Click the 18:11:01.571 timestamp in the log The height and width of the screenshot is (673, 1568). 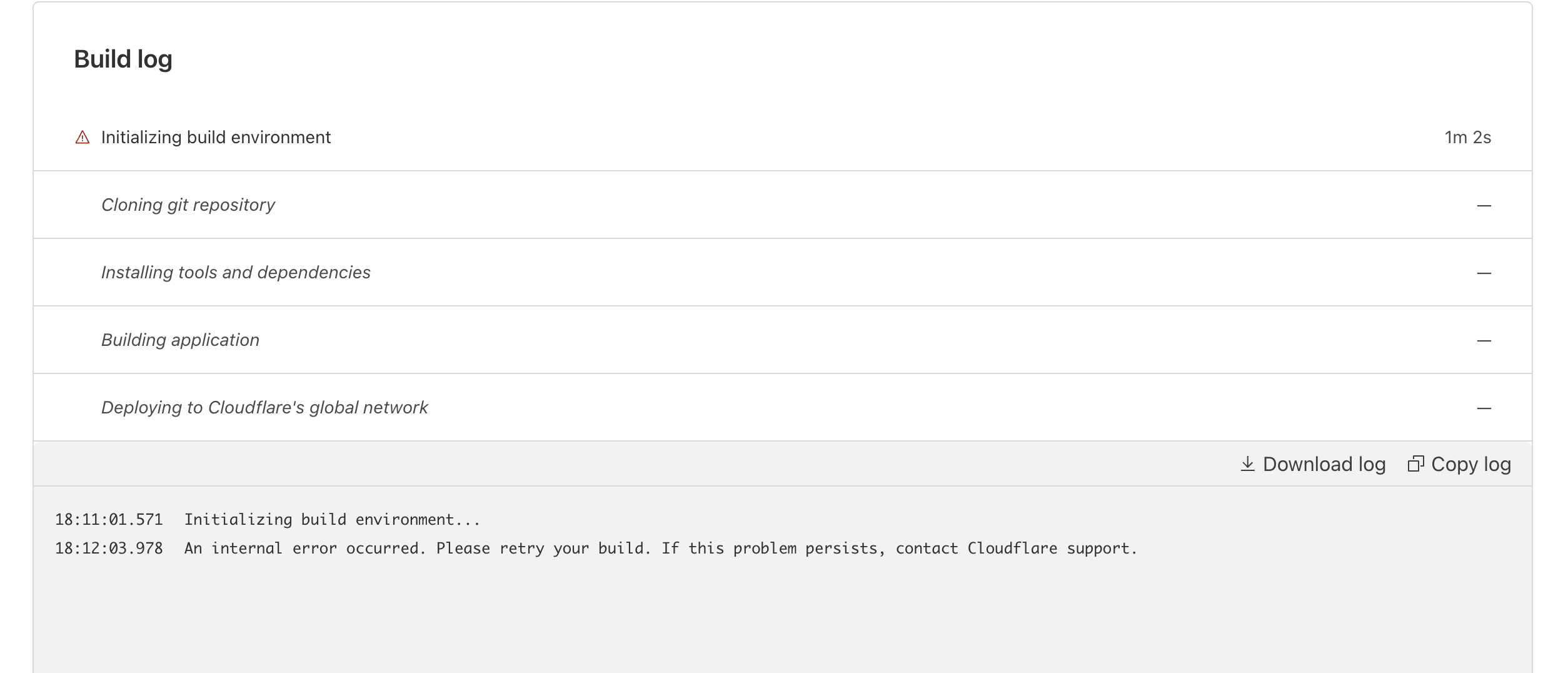point(109,519)
